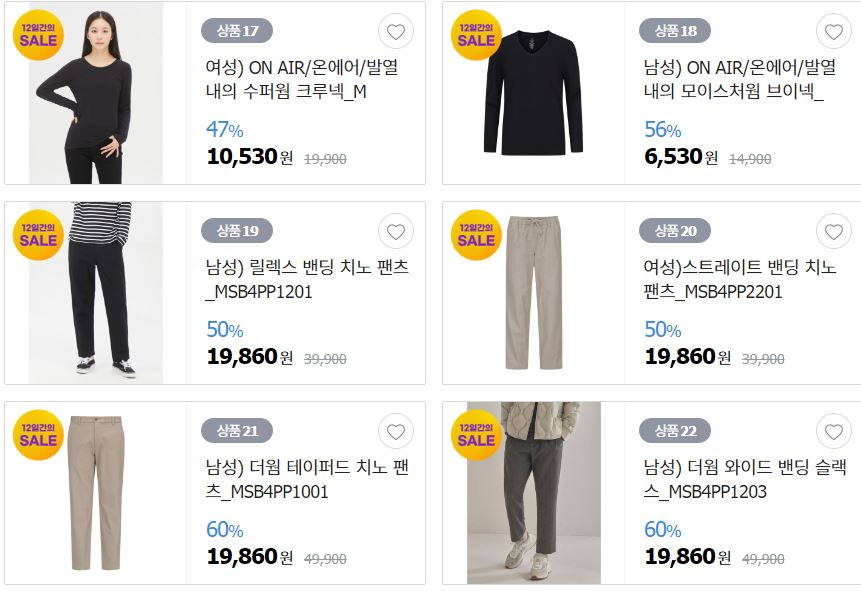
Task: Toggle wishlist heart for 상품 19
Action: pos(395,231)
